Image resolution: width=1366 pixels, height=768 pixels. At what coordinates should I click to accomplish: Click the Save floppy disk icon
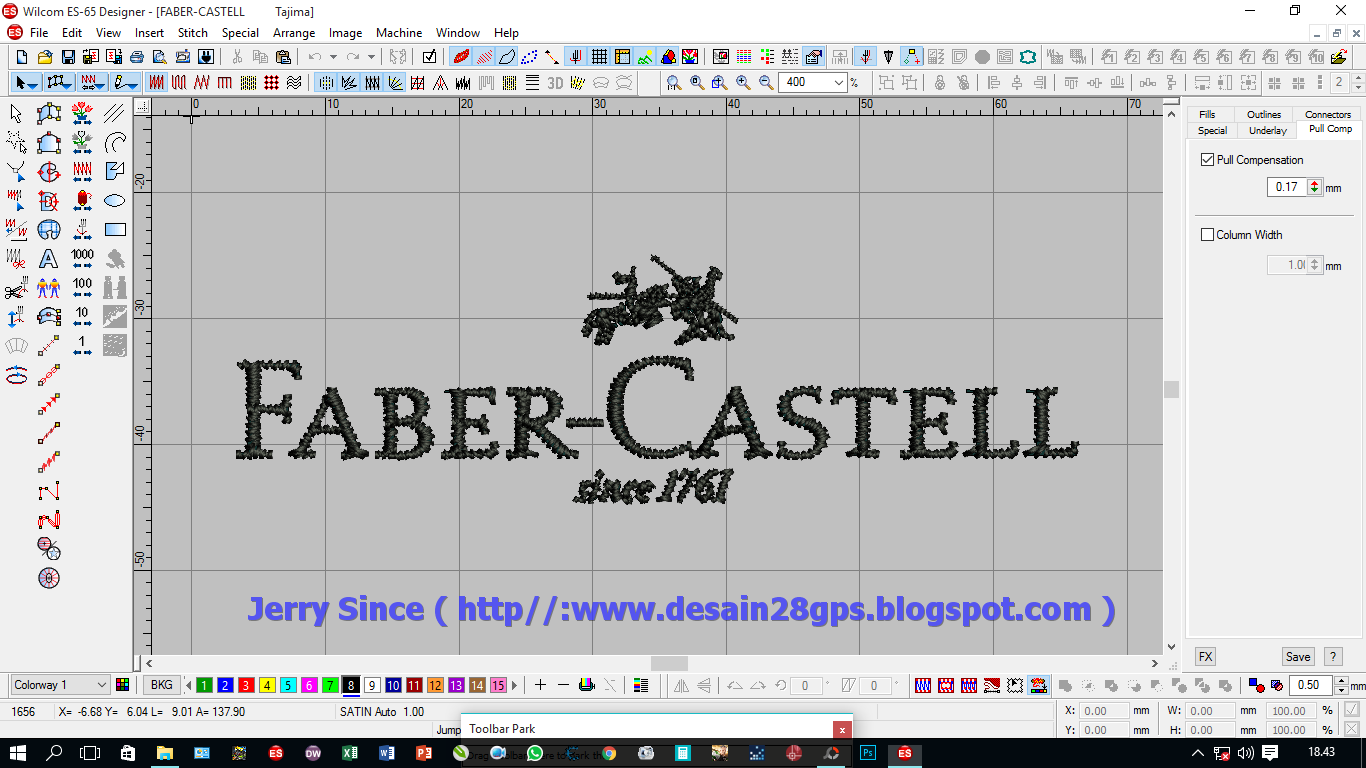(x=69, y=57)
